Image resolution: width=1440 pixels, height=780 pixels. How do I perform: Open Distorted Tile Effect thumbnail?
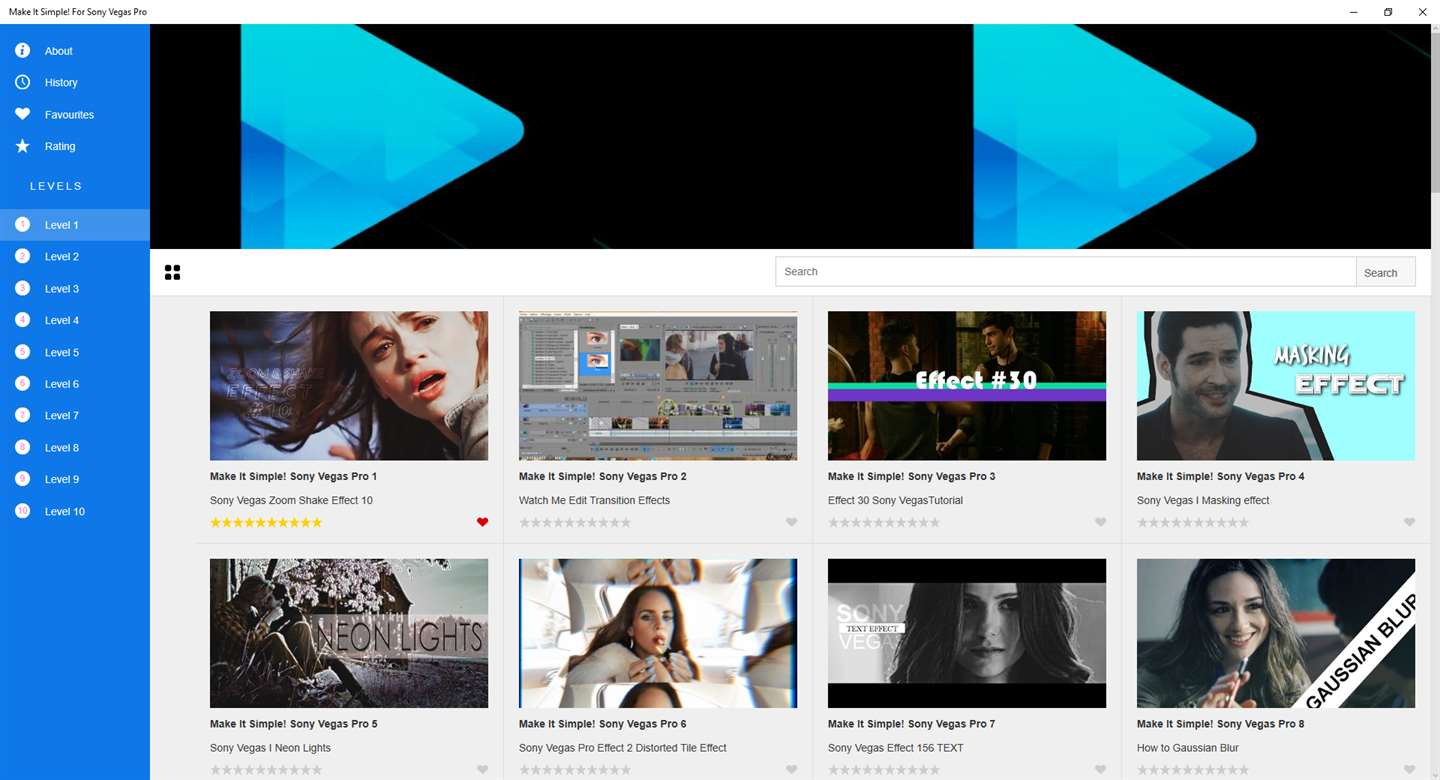tap(658, 633)
